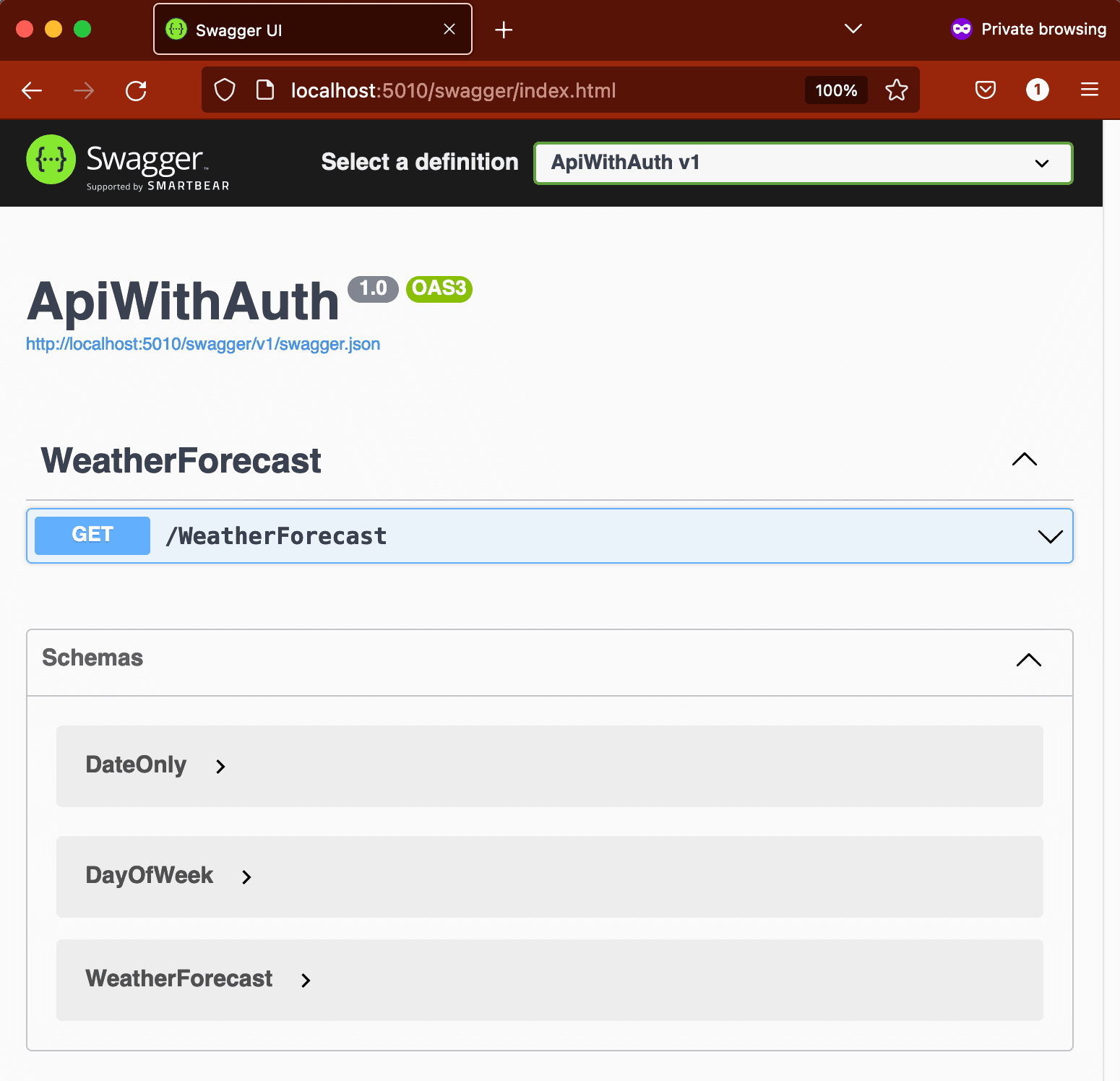Open a new browser tab
Screen dimensions: 1120x1081
pos(504,30)
